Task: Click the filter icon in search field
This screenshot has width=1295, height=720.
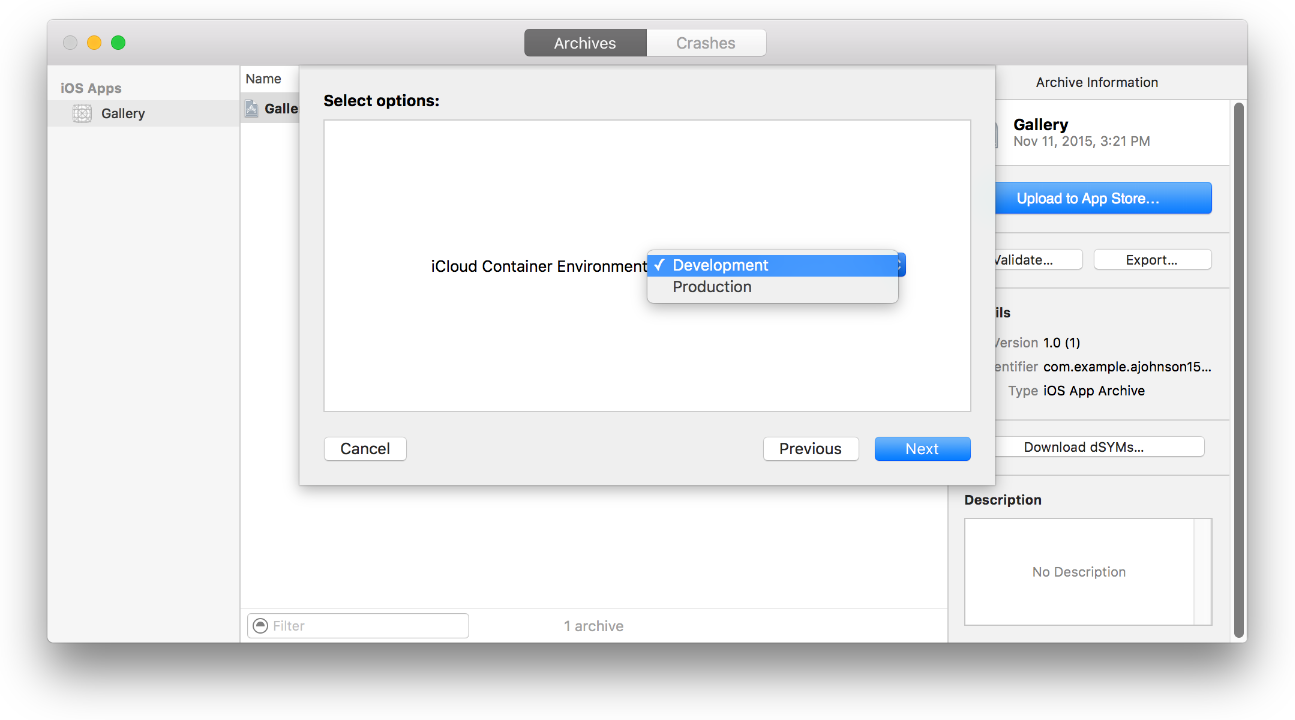Action: pos(261,626)
